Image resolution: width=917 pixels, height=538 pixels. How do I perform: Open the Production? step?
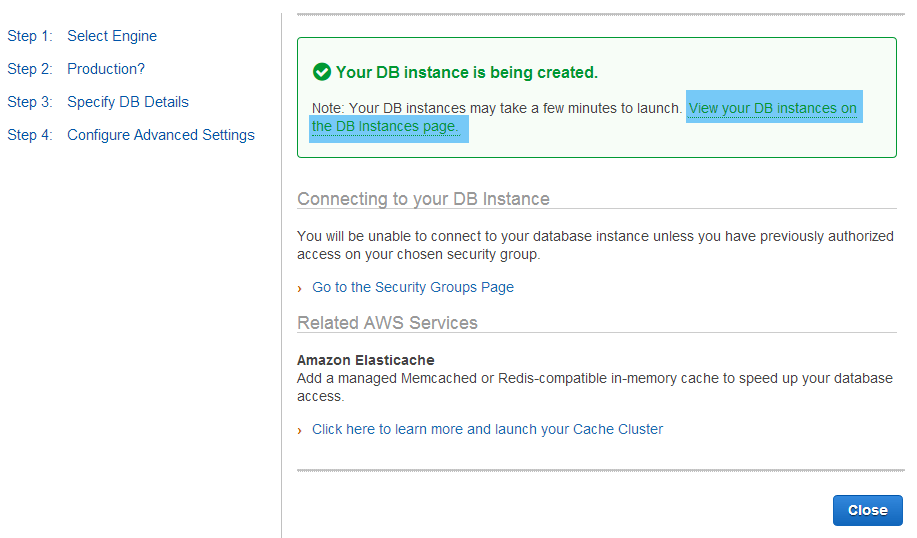point(106,69)
